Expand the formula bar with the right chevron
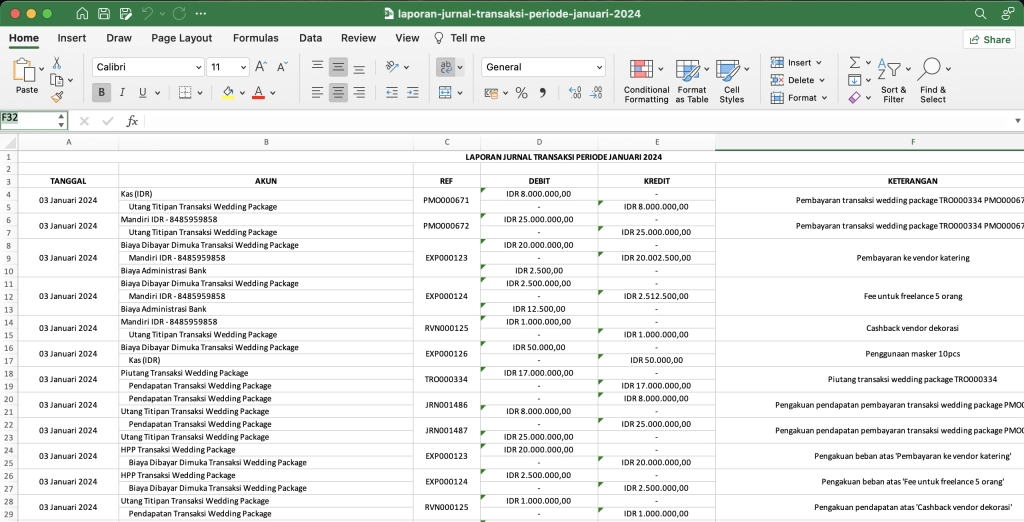Screen dimensions: 1024x522 (x=1017, y=121)
